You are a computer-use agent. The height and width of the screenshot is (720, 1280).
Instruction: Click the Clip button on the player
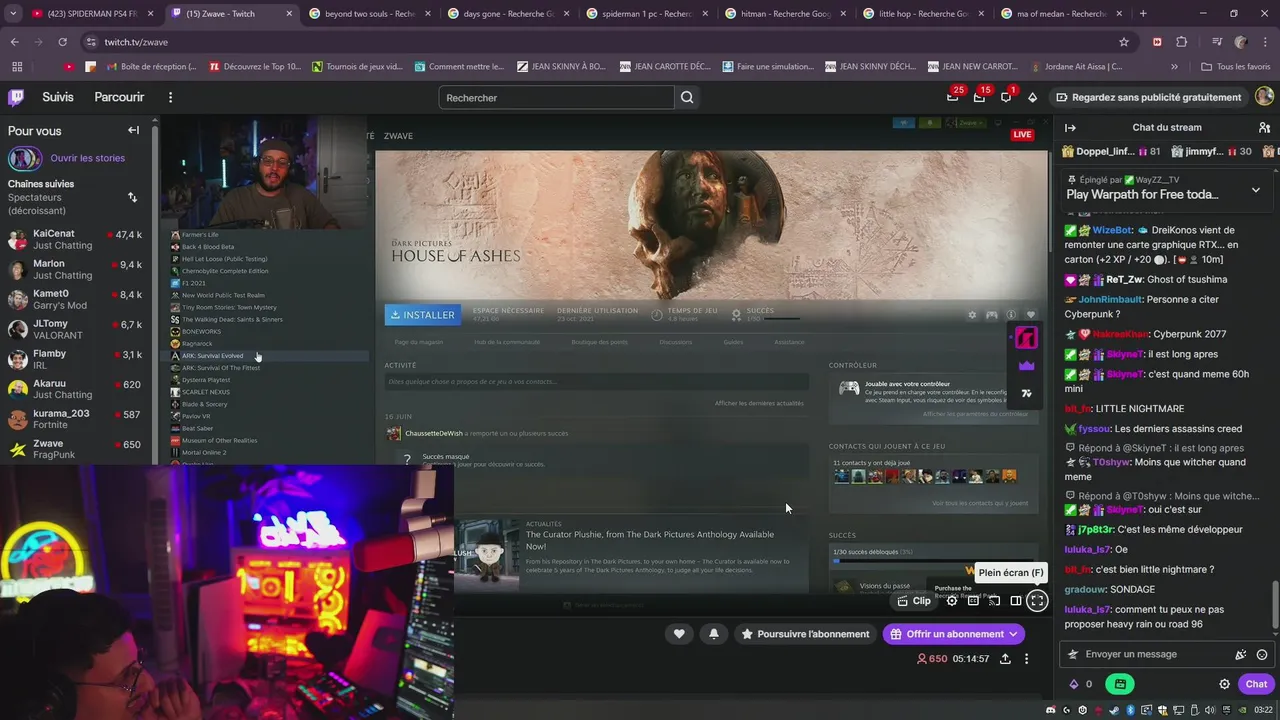(x=914, y=601)
